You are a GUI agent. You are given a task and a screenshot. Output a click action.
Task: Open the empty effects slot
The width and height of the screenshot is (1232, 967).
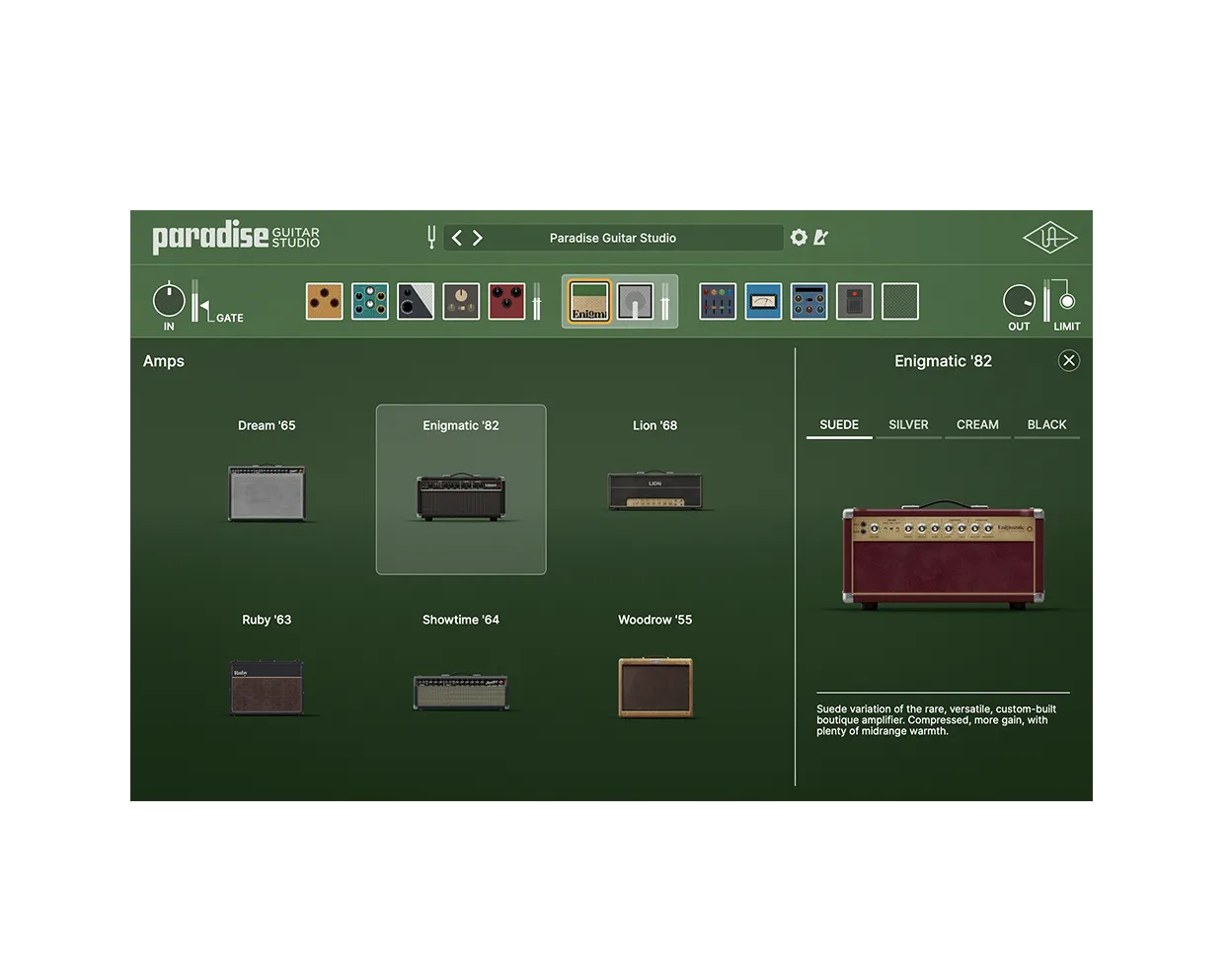(900, 301)
